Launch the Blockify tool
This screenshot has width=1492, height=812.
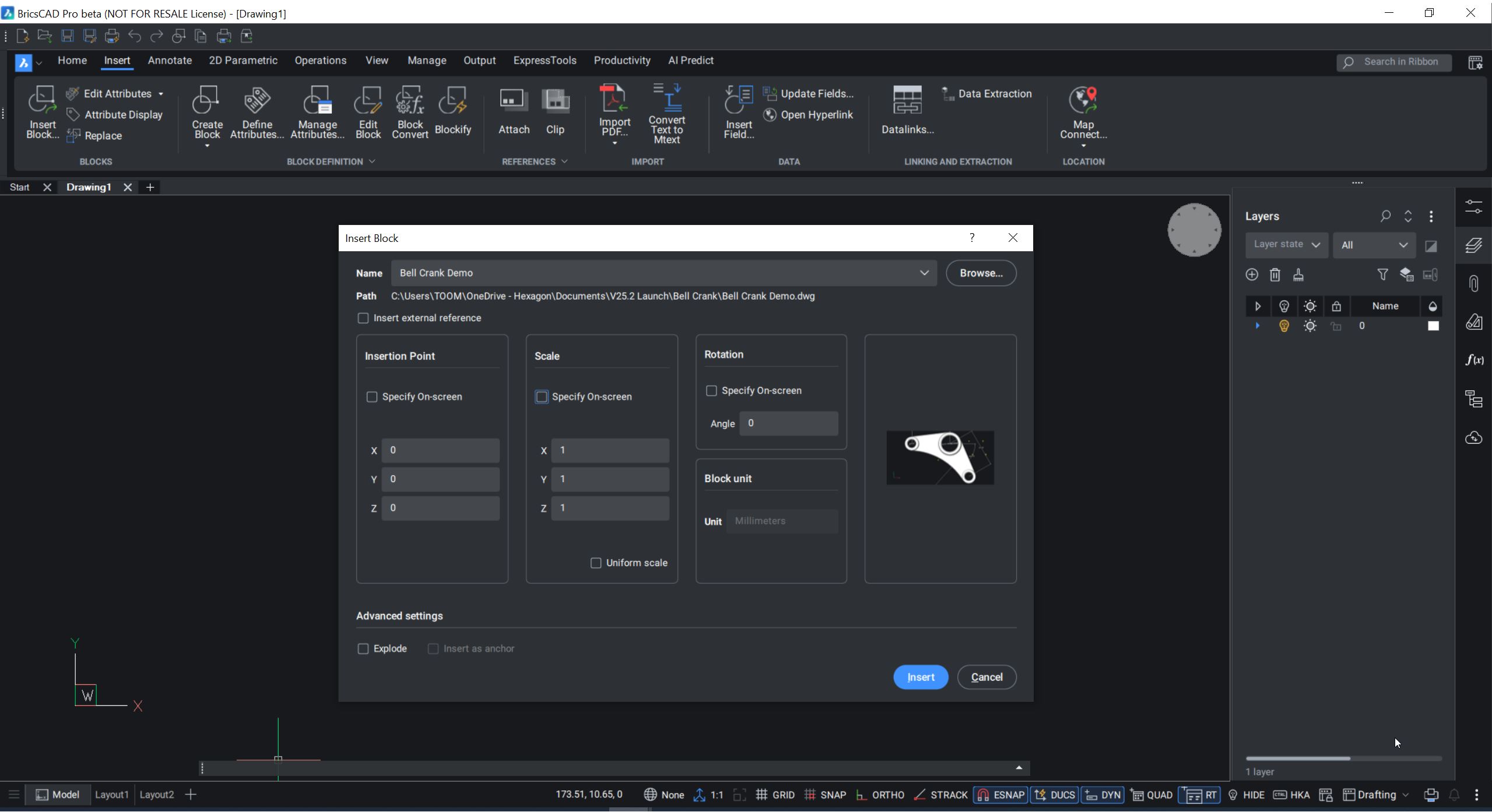point(454,112)
